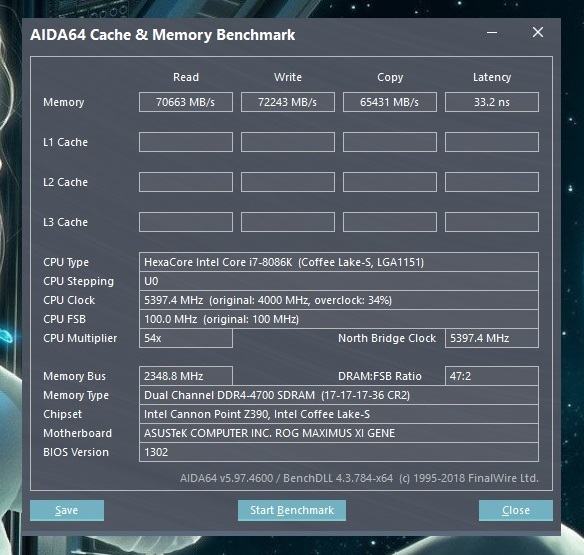The height and width of the screenshot is (555, 584).
Task: Click the CPU Type label
Action: pyautogui.click(x=66, y=262)
